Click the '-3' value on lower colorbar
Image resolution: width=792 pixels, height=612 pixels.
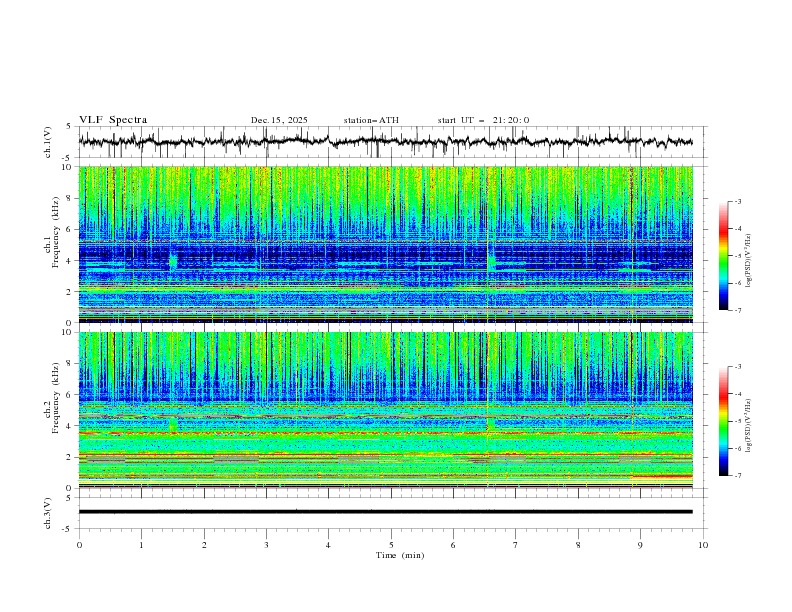click(x=737, y=367)
